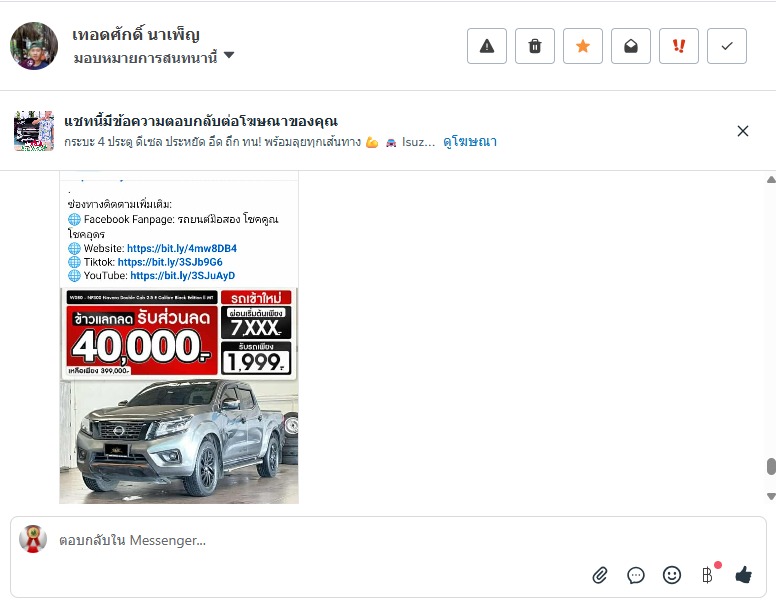Click banner heading แชทนี้มีข้อความตอบกลับต่อโฆษณาของคุณ
The image size is (776, 607).
coord(201,121)
